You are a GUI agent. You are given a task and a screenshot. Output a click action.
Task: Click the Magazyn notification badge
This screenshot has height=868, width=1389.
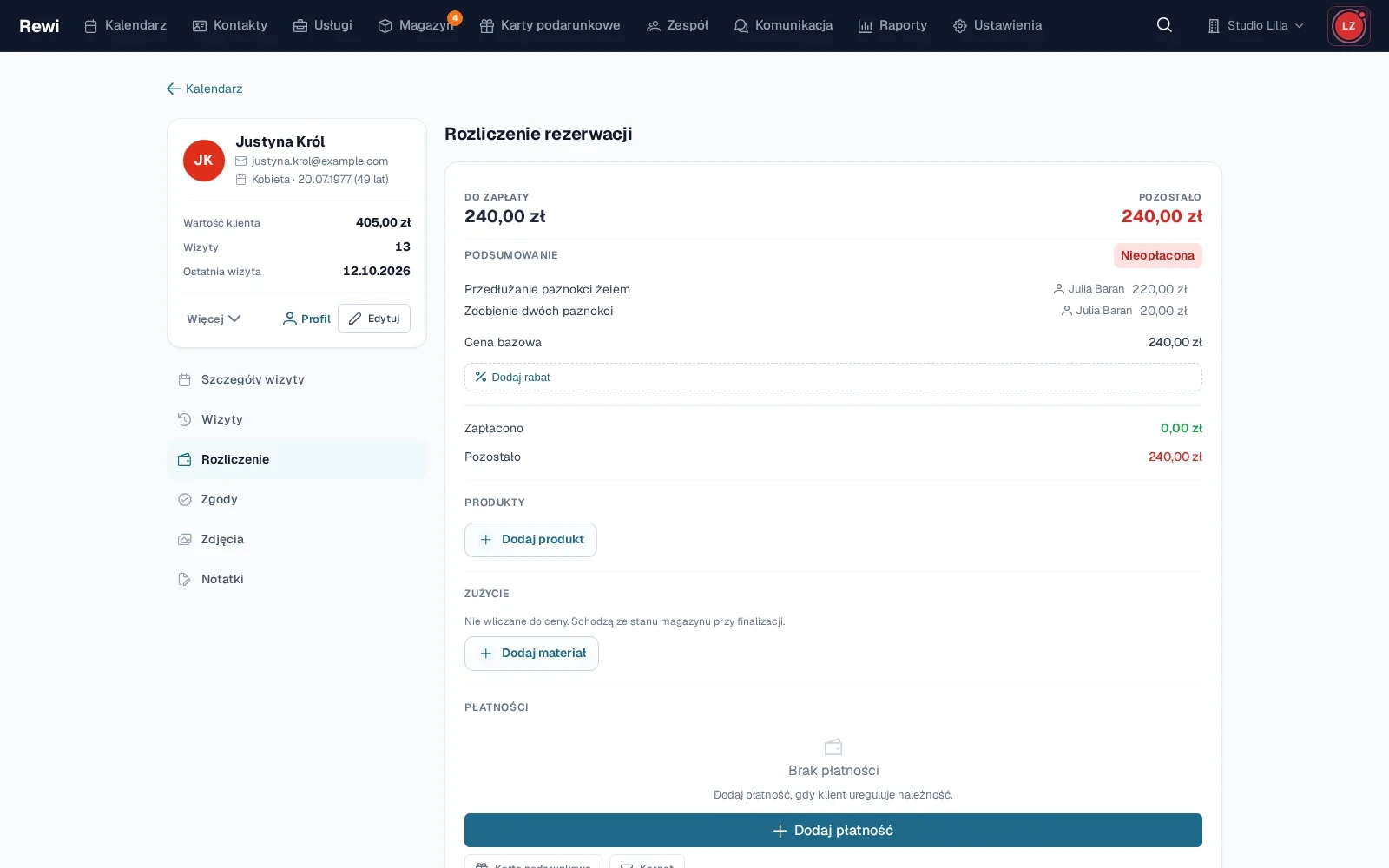coord(455,17)
